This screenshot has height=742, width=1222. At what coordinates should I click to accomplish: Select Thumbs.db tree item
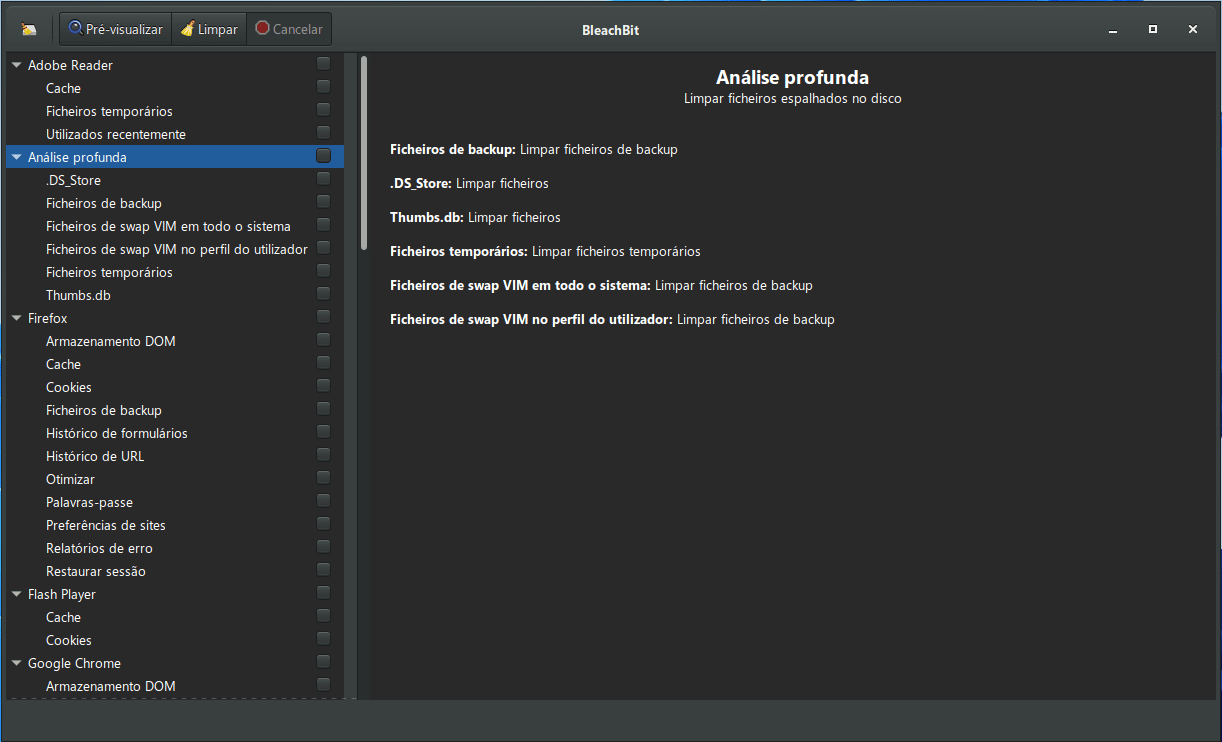[175, 295]
